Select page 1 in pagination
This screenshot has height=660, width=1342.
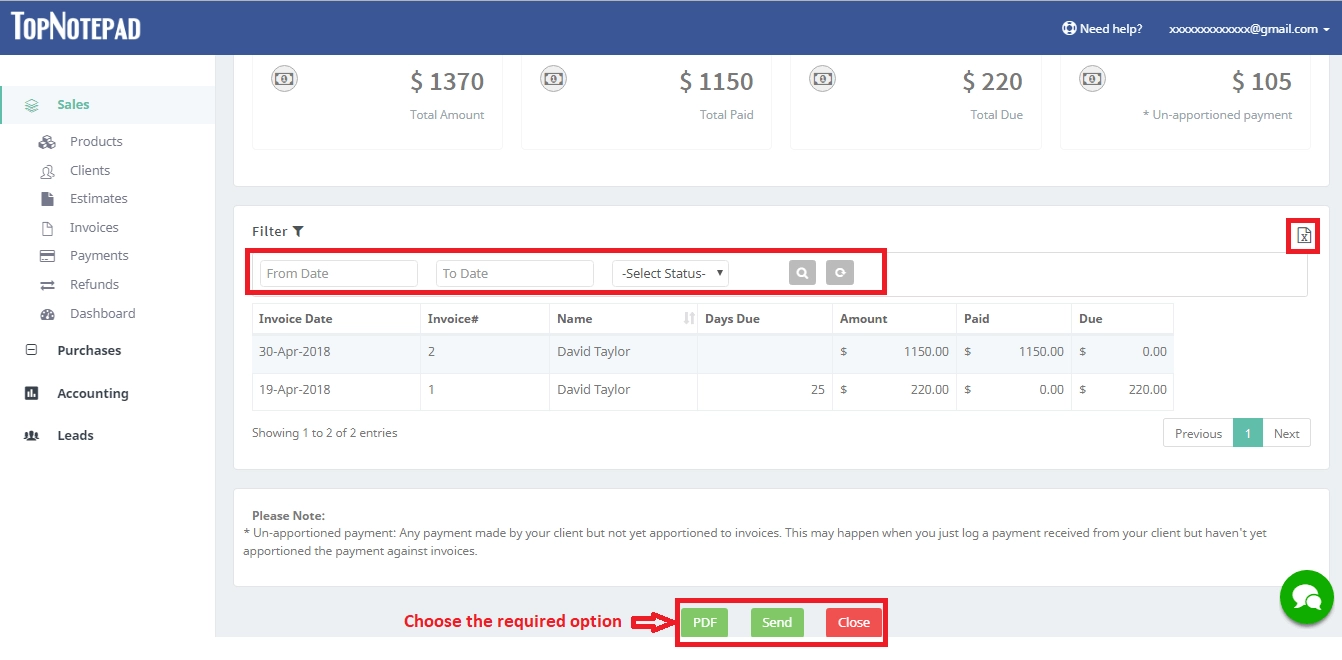coord(1248,432)
